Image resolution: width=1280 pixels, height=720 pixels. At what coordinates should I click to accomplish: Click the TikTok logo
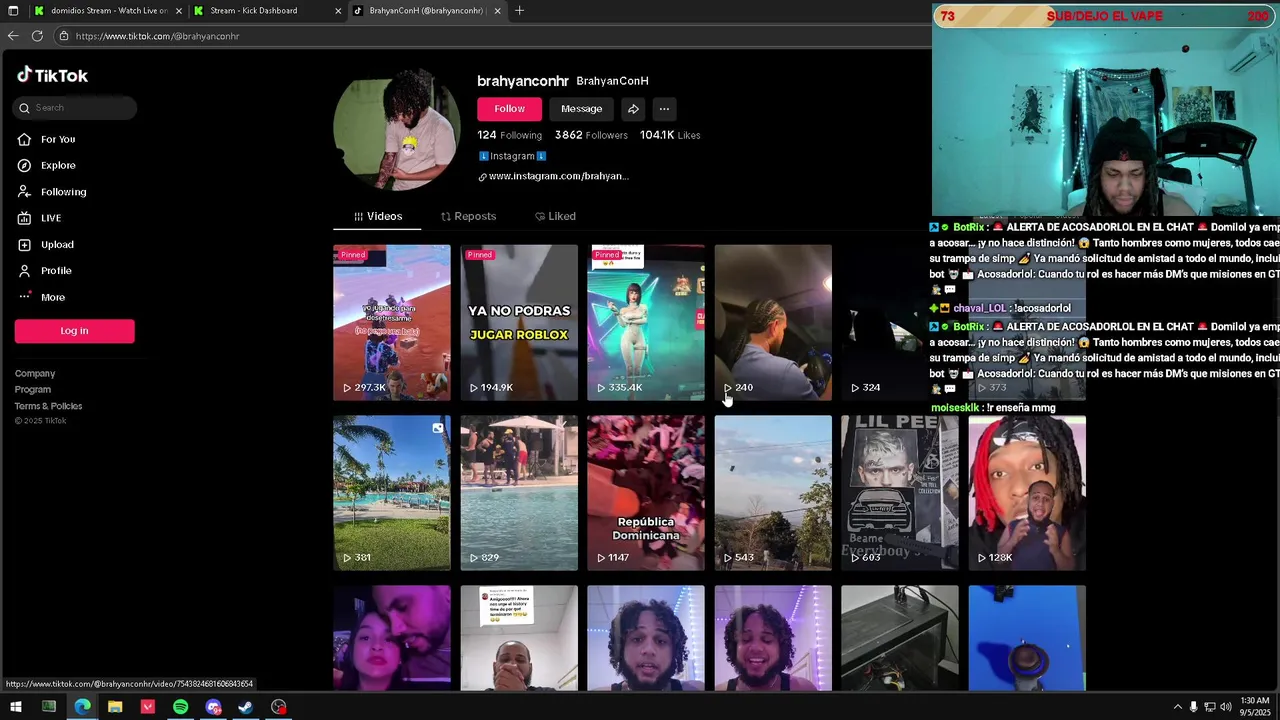(x=52, y=75)
